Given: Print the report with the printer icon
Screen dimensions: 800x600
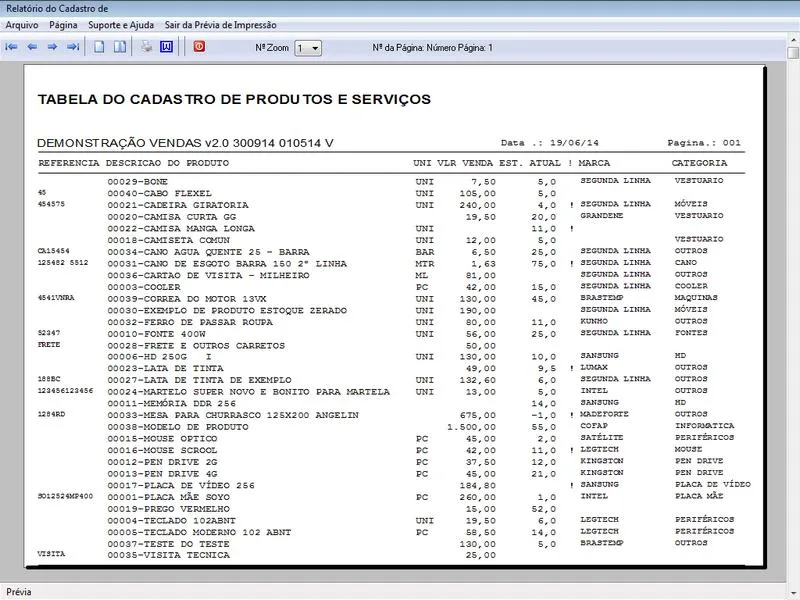Looking at the screenshot, I should tap(146, 47).
